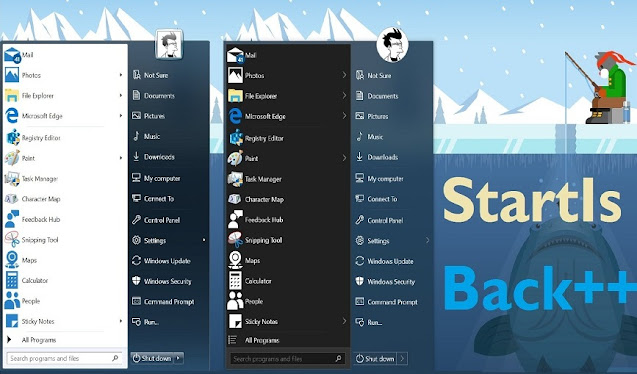Click the Photos icon in the light Start menu
The width and height of the screenshot is (637, 374).
point(12,75)
